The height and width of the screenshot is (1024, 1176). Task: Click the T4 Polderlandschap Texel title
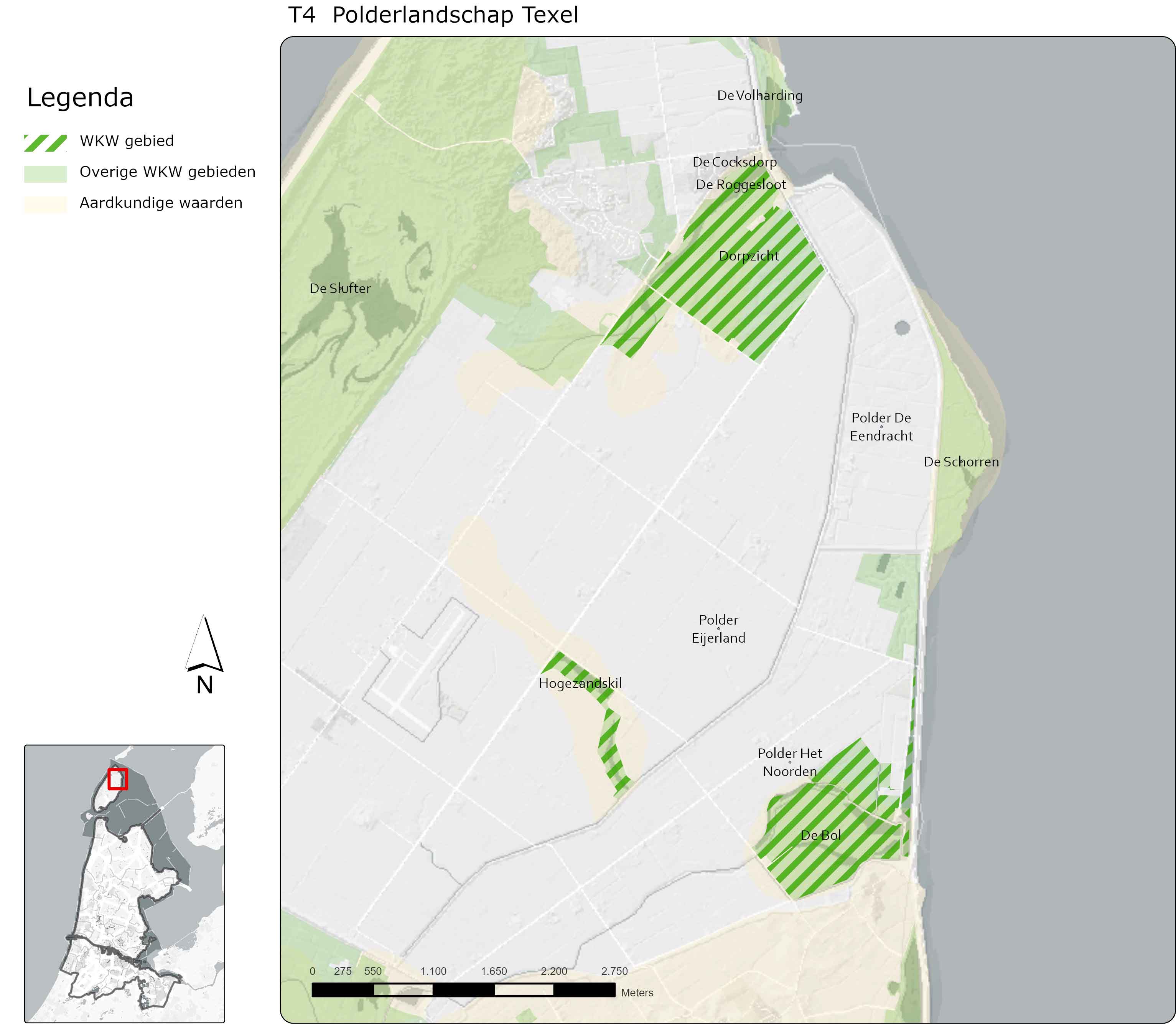tap(433, 15)
